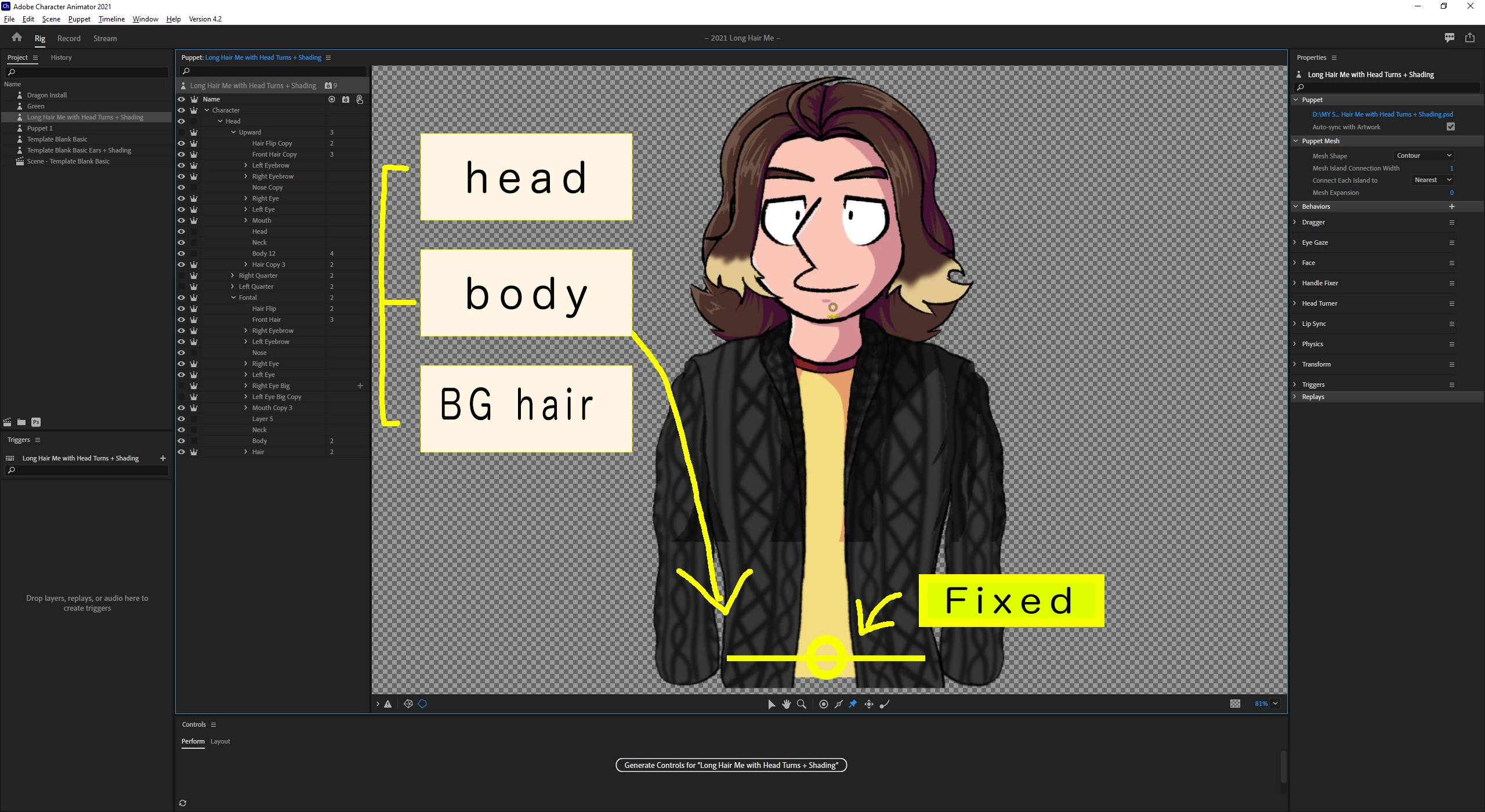This screenshot has height=812, width=1485.
Task: Open the linked PSD file path
Action: tap(1382, 114)
